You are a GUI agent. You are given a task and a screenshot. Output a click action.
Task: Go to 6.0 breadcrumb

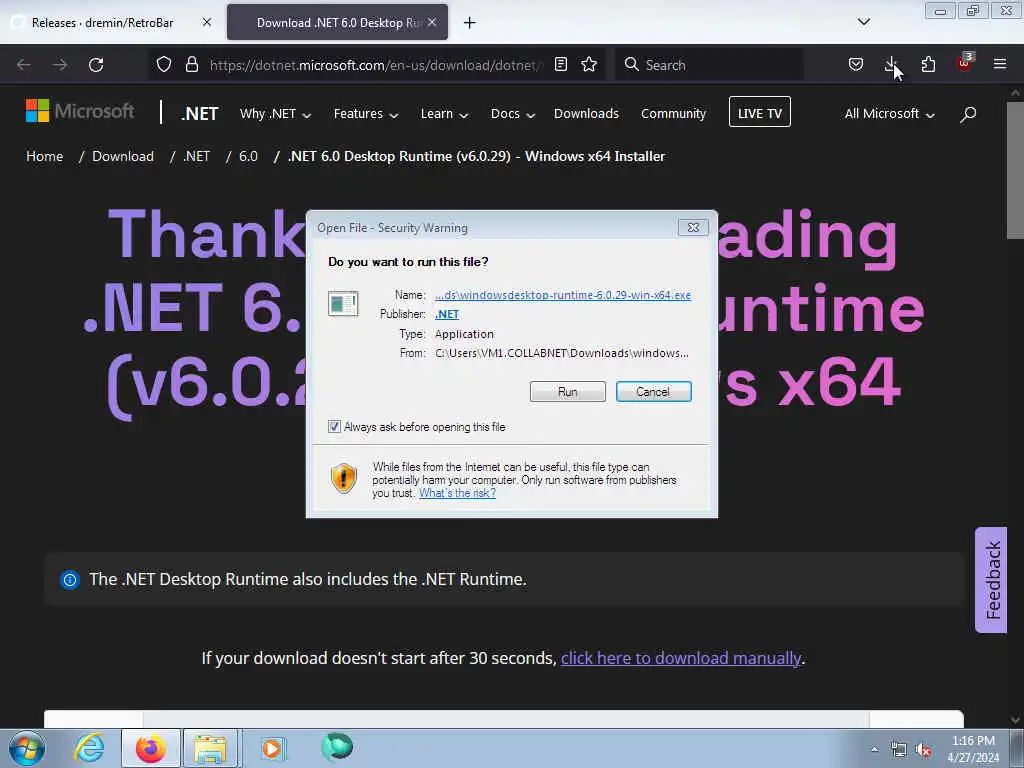click(x=248, y=156)
